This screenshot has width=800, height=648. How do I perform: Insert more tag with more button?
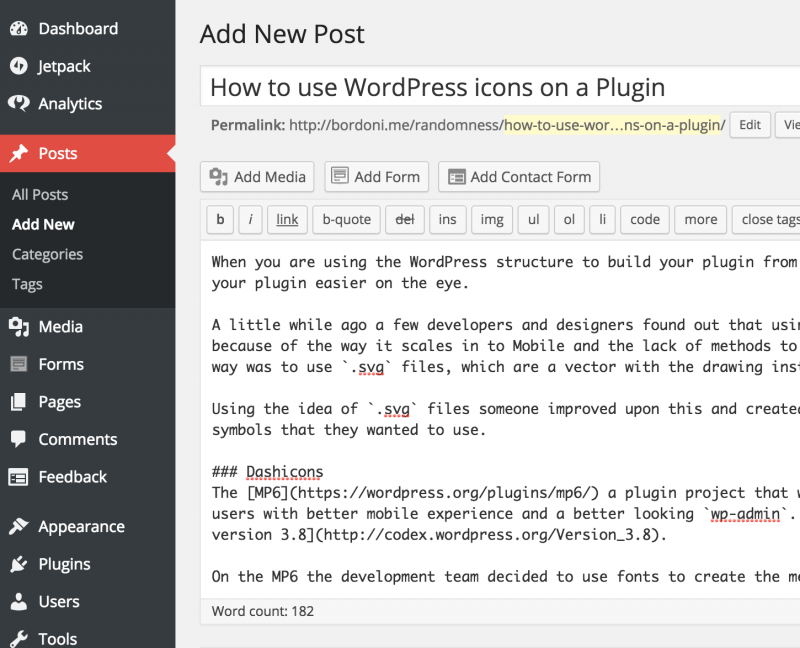pos(701,219)
